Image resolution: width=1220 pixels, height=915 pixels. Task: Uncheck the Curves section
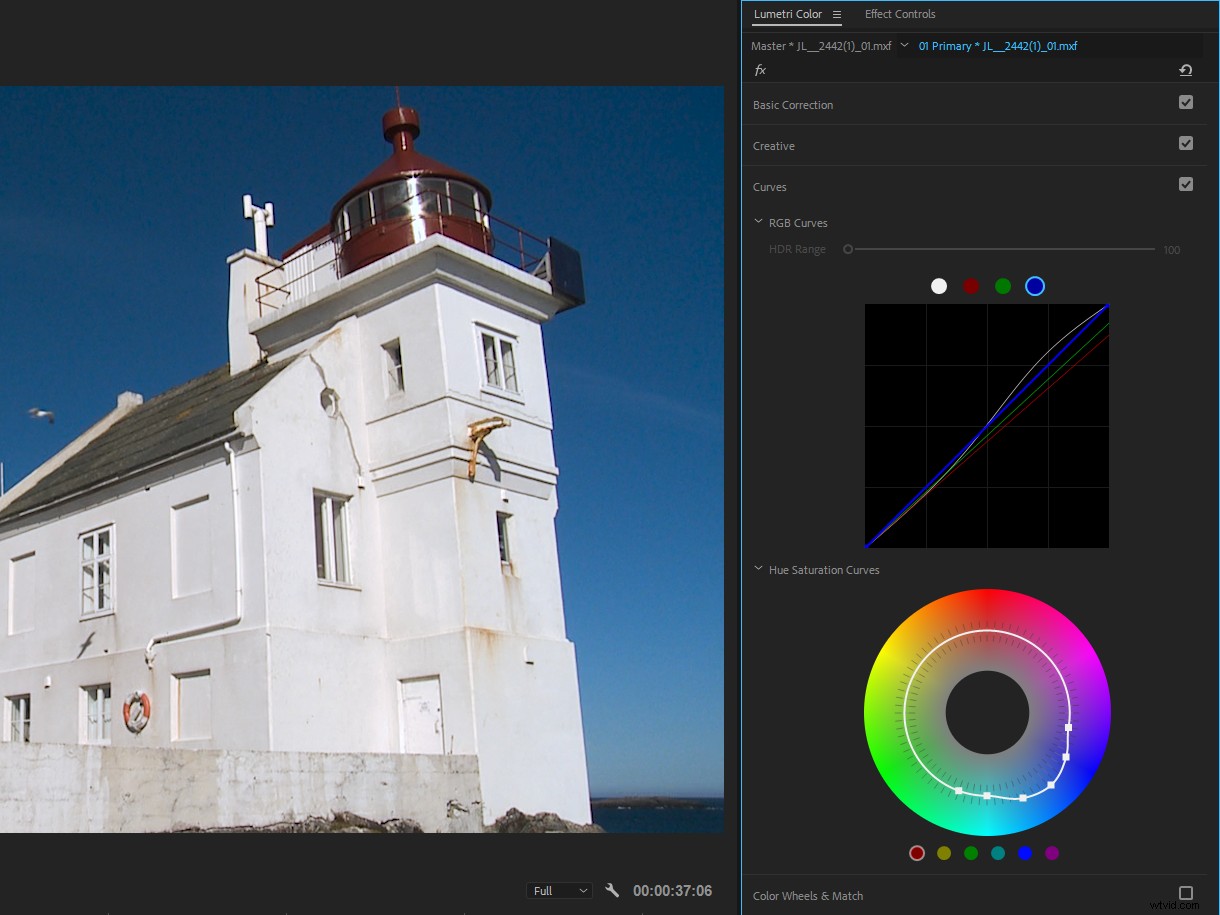click(x=1186, y=184)
